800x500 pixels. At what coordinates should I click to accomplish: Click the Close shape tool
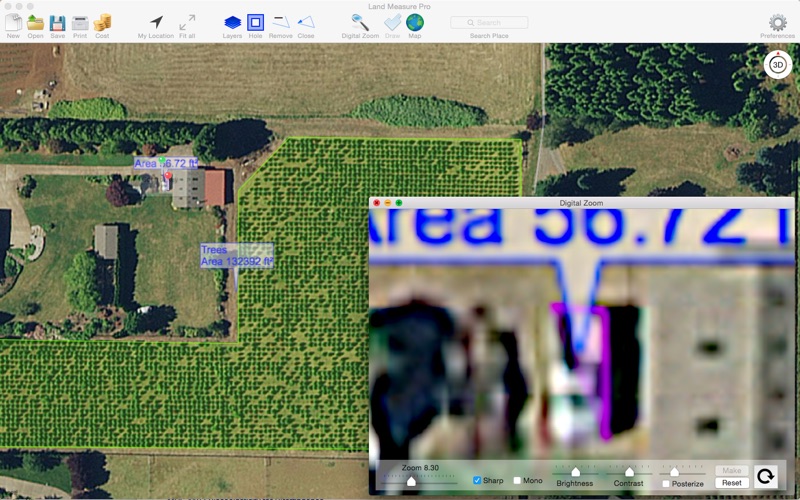pos(306,22)
